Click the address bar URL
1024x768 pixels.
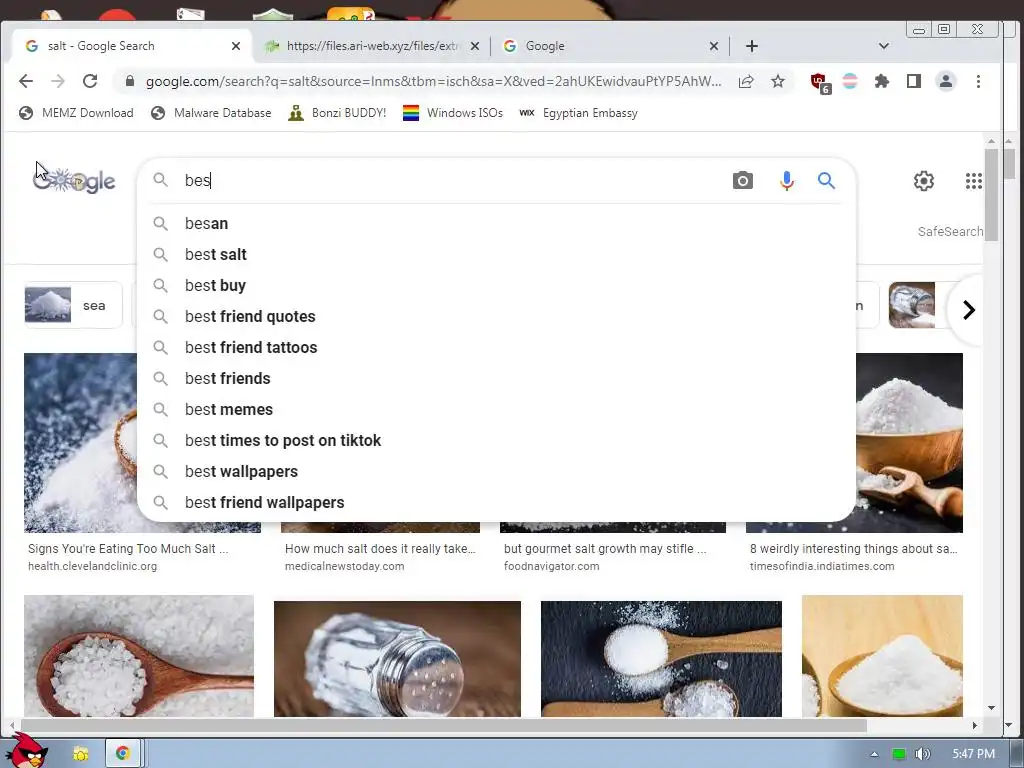(x=434, y=81)
